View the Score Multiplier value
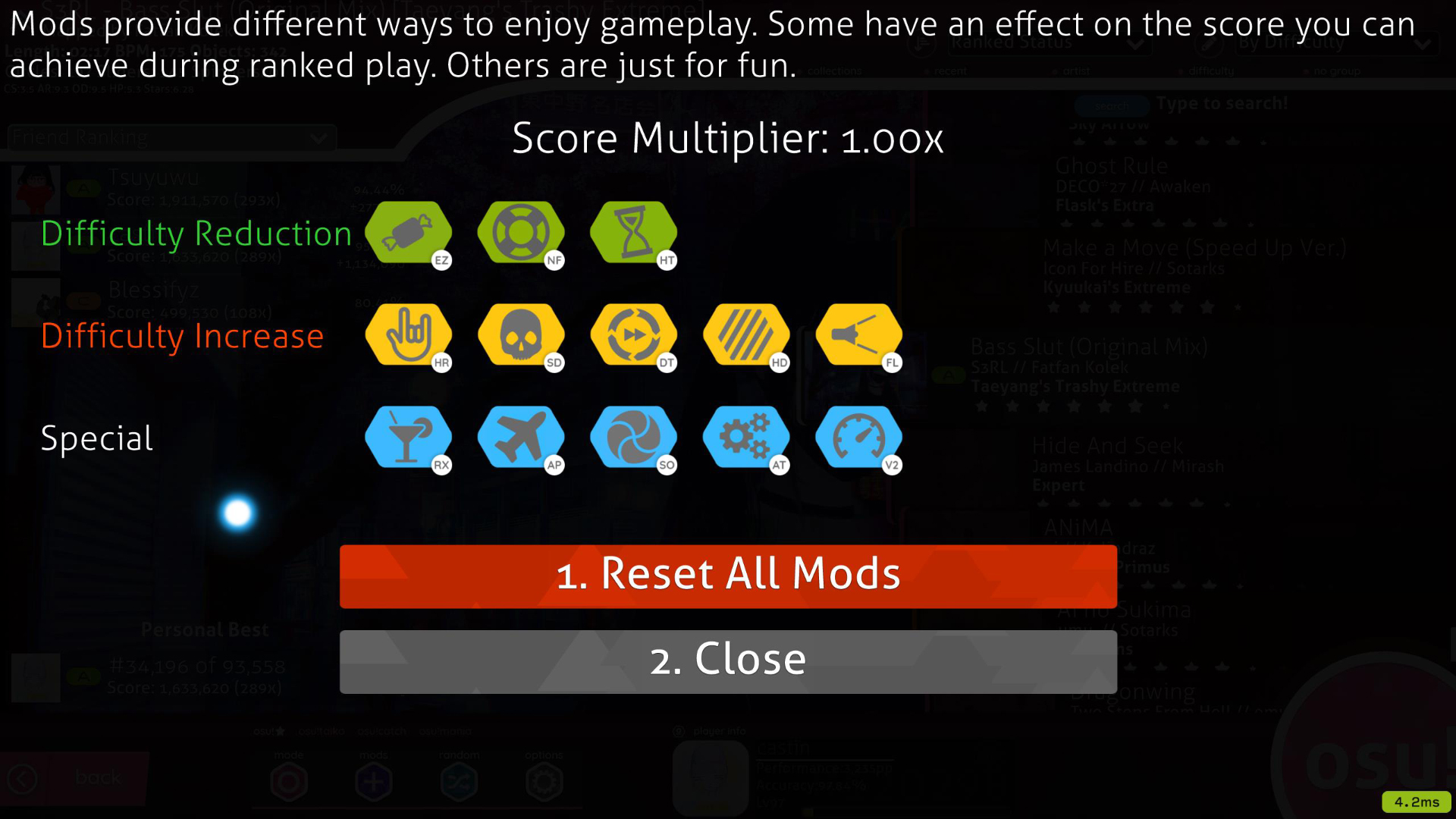The width and height of the screenshot is (1456, 819). coord(893,138)
